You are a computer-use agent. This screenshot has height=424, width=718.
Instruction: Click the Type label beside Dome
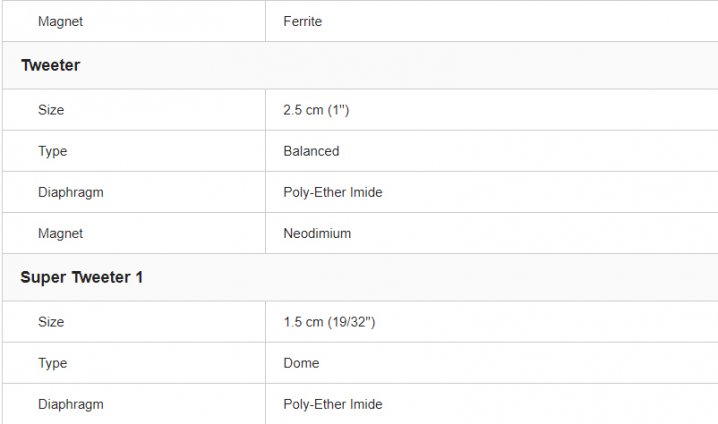click(52, 363)
